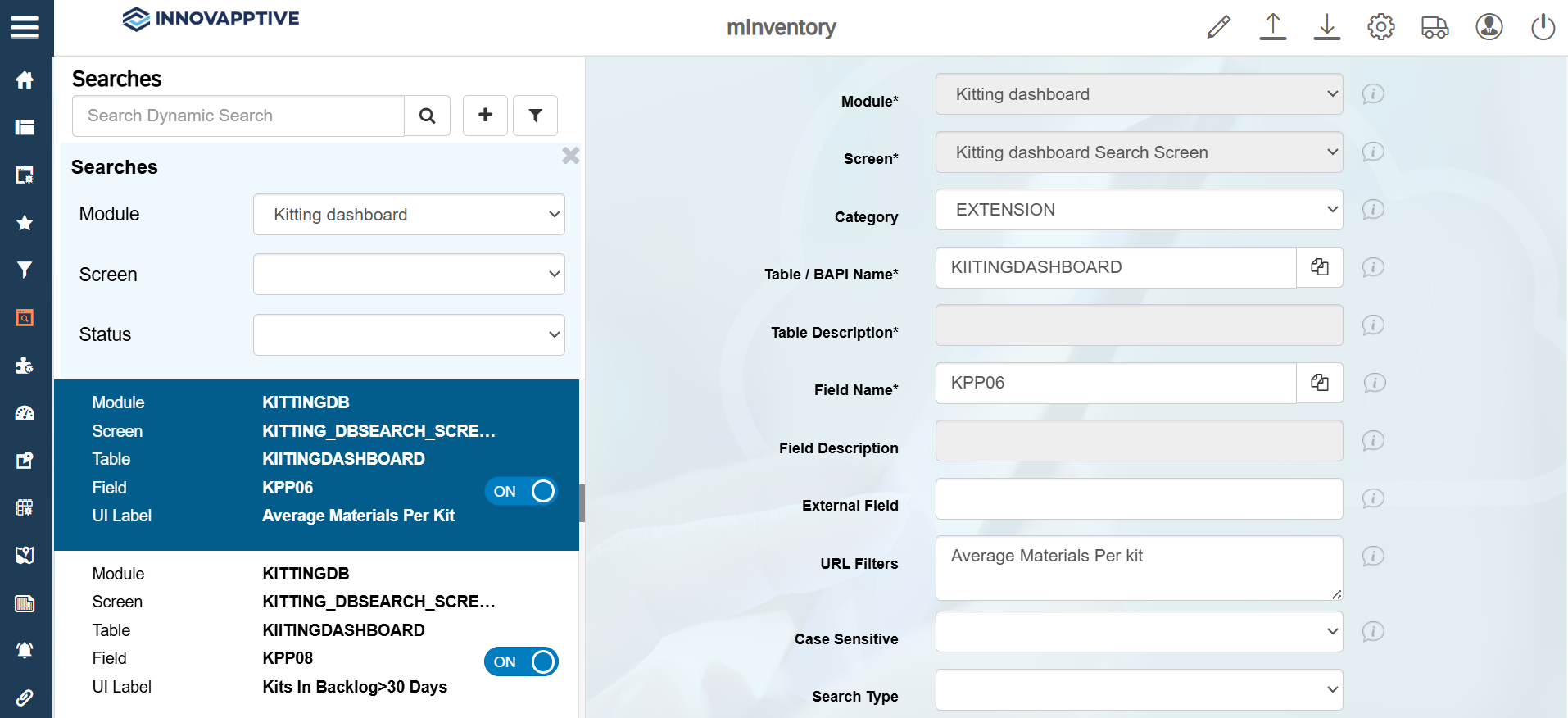Turn off the KPP06 search toggle
Viewport: 1568px width, 718px height.
click(522, 491)
